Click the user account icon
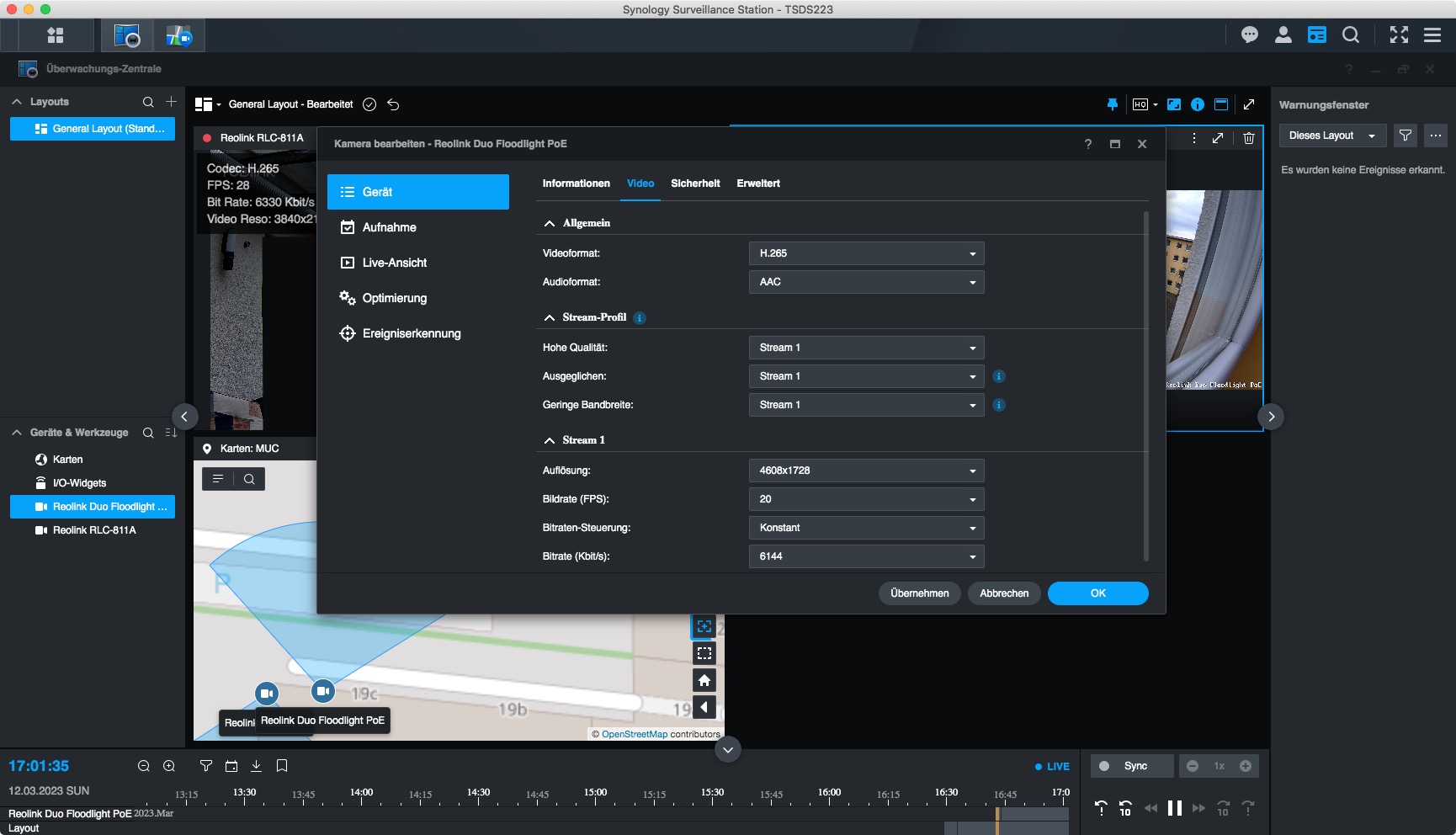Screen dimensions: 1456x835 point(1283,35)
